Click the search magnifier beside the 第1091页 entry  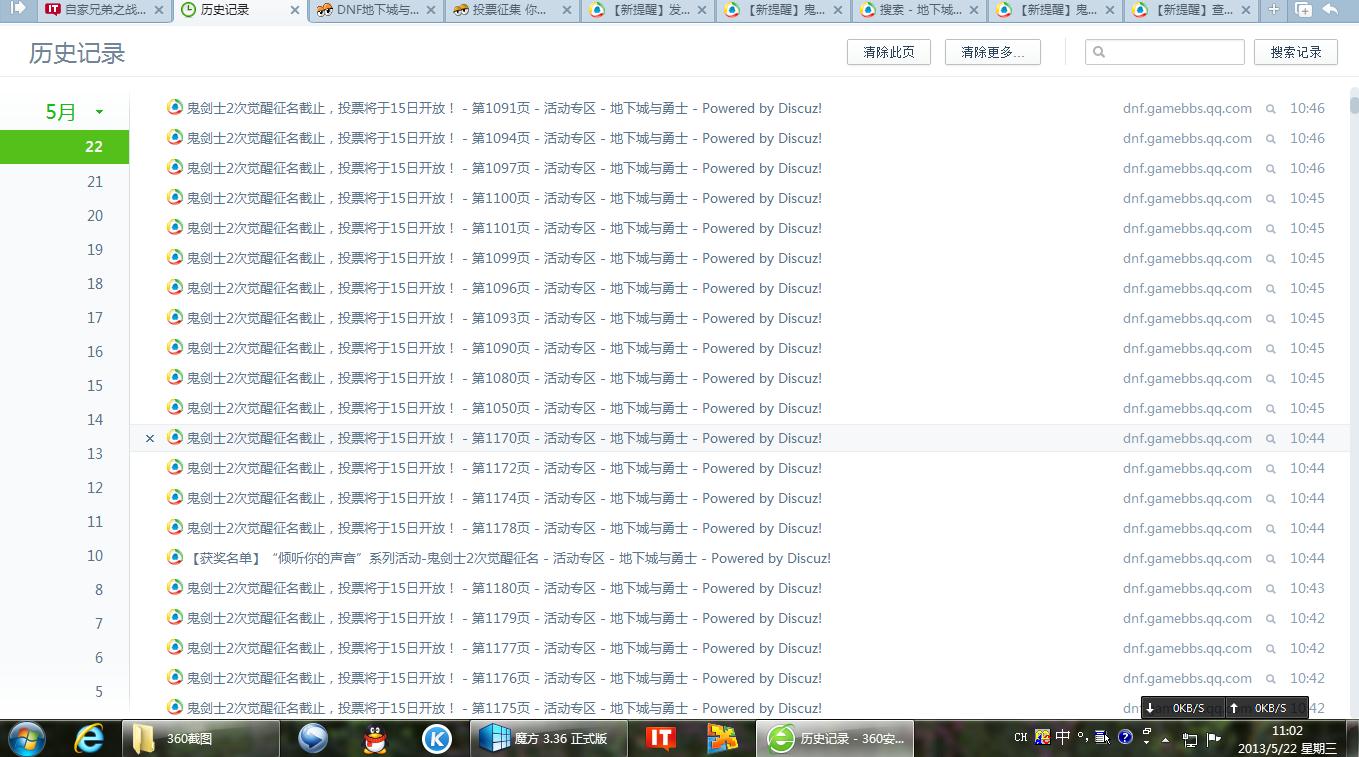tap(1271, 109)
